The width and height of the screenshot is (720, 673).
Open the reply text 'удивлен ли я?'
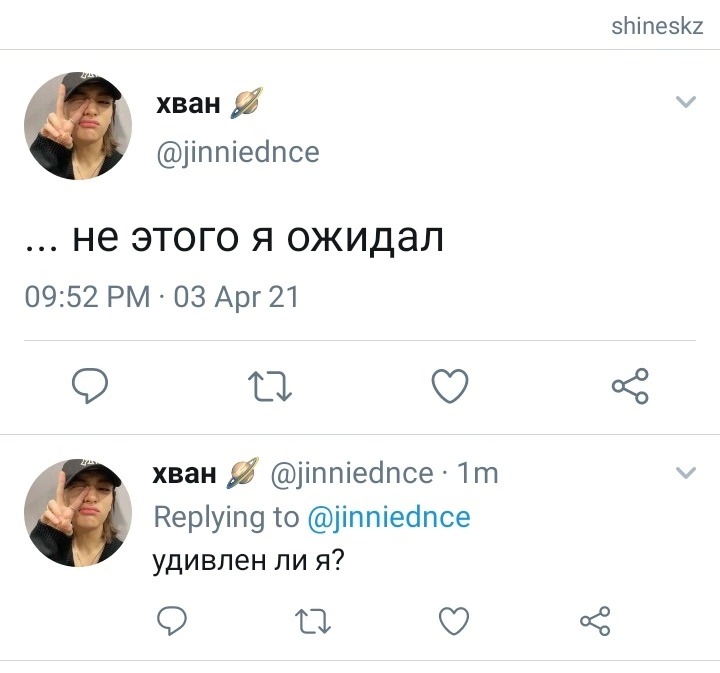click(x=248, y=561)
